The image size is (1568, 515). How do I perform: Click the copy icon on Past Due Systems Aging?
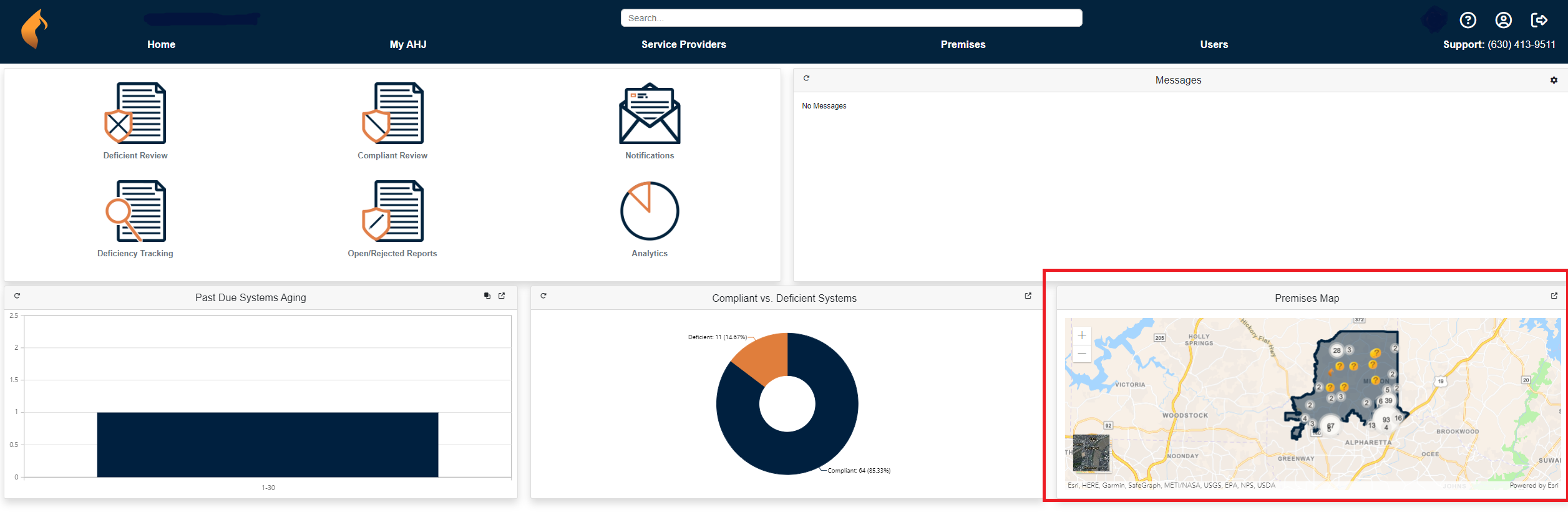487,296
